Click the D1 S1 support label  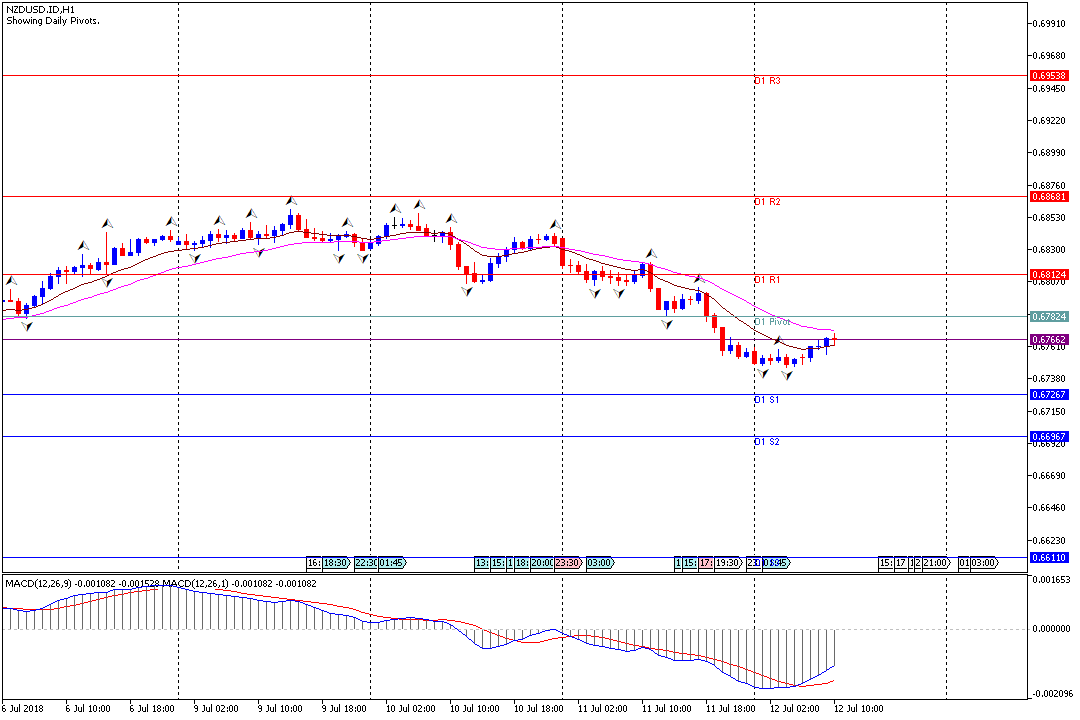click(x=767, y=400)
